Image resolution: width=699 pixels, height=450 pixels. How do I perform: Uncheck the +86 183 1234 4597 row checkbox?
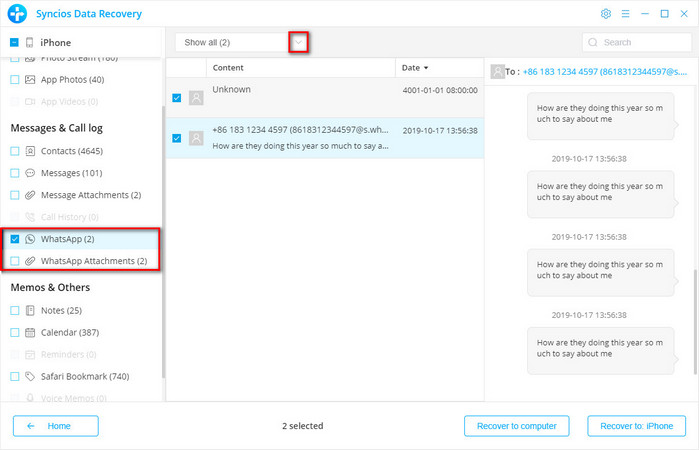point(177,138)
